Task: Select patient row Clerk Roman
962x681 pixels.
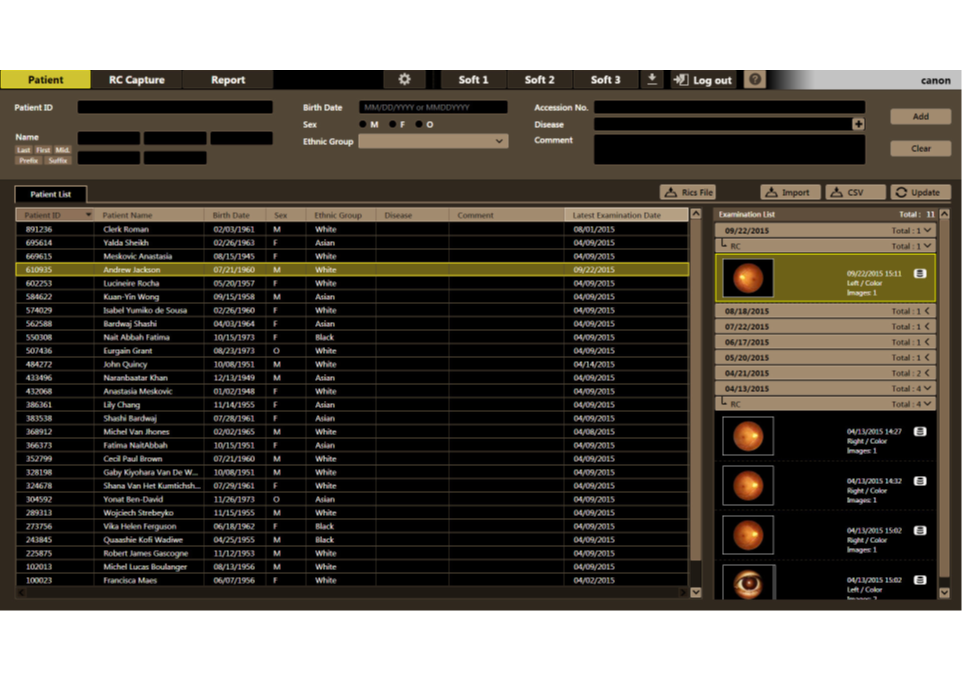Action: [352, 229]
